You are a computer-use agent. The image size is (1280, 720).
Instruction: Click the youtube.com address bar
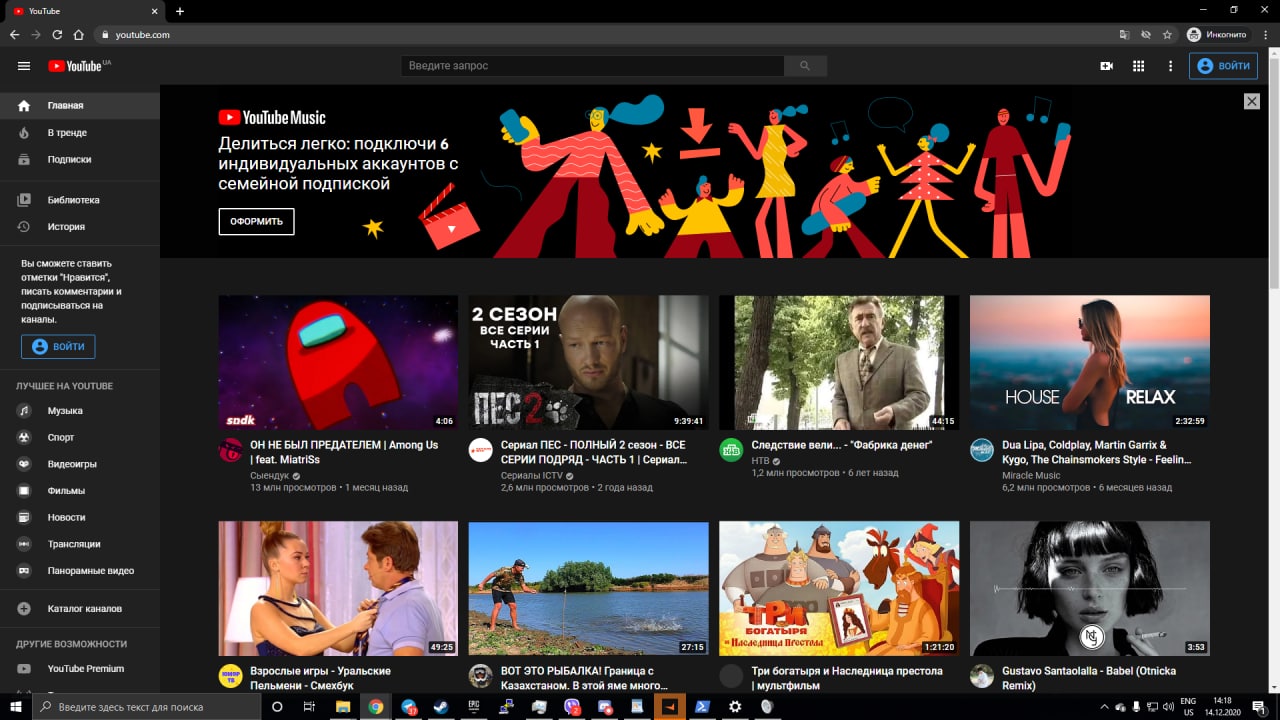tap(600, 34)
